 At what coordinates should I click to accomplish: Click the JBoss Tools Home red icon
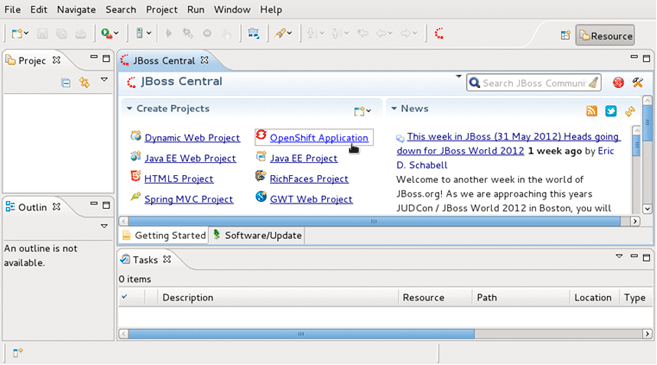coord(618,83)
